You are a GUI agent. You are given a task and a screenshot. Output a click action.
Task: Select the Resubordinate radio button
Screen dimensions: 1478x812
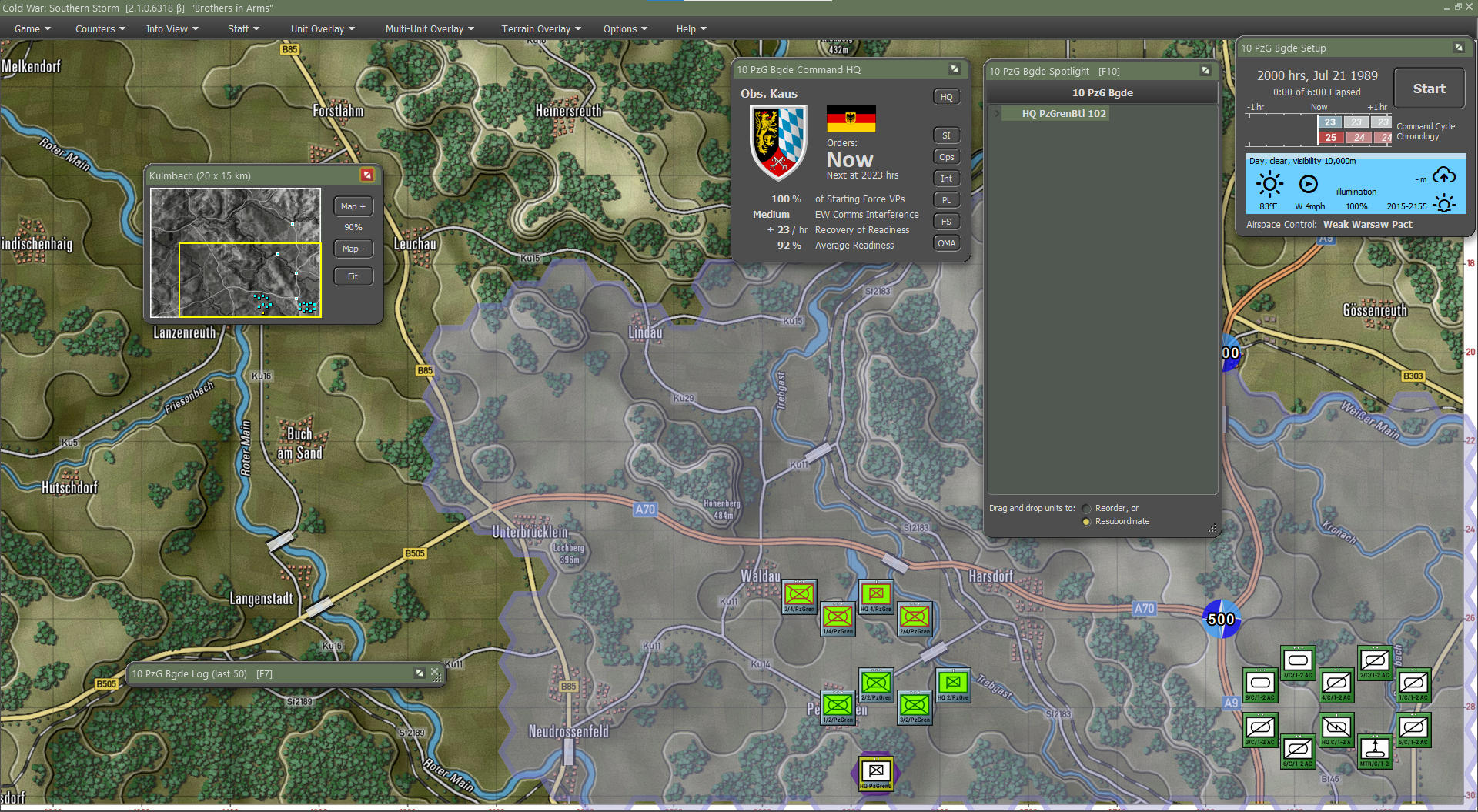pos(1086,521)
